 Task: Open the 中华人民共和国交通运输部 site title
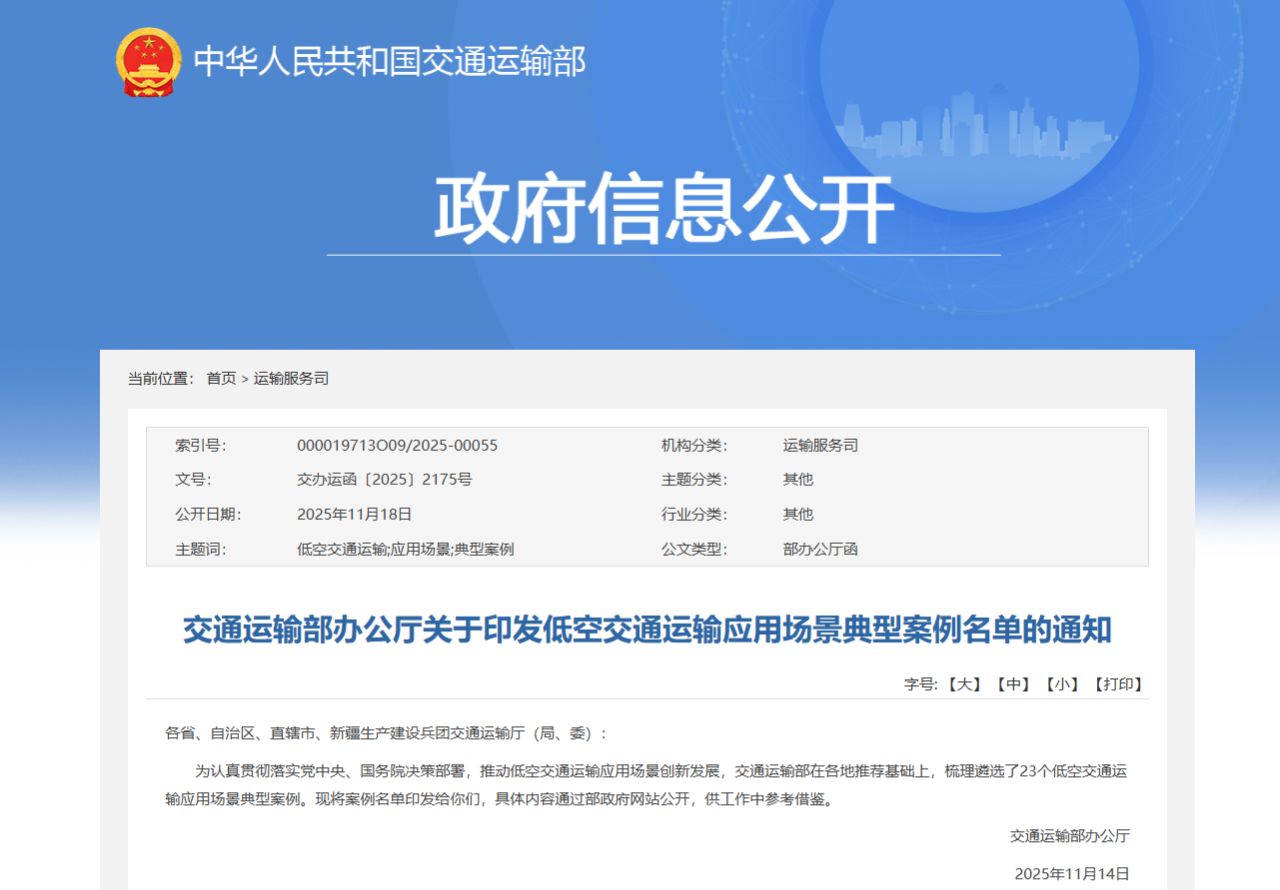[x=389, y=62]
